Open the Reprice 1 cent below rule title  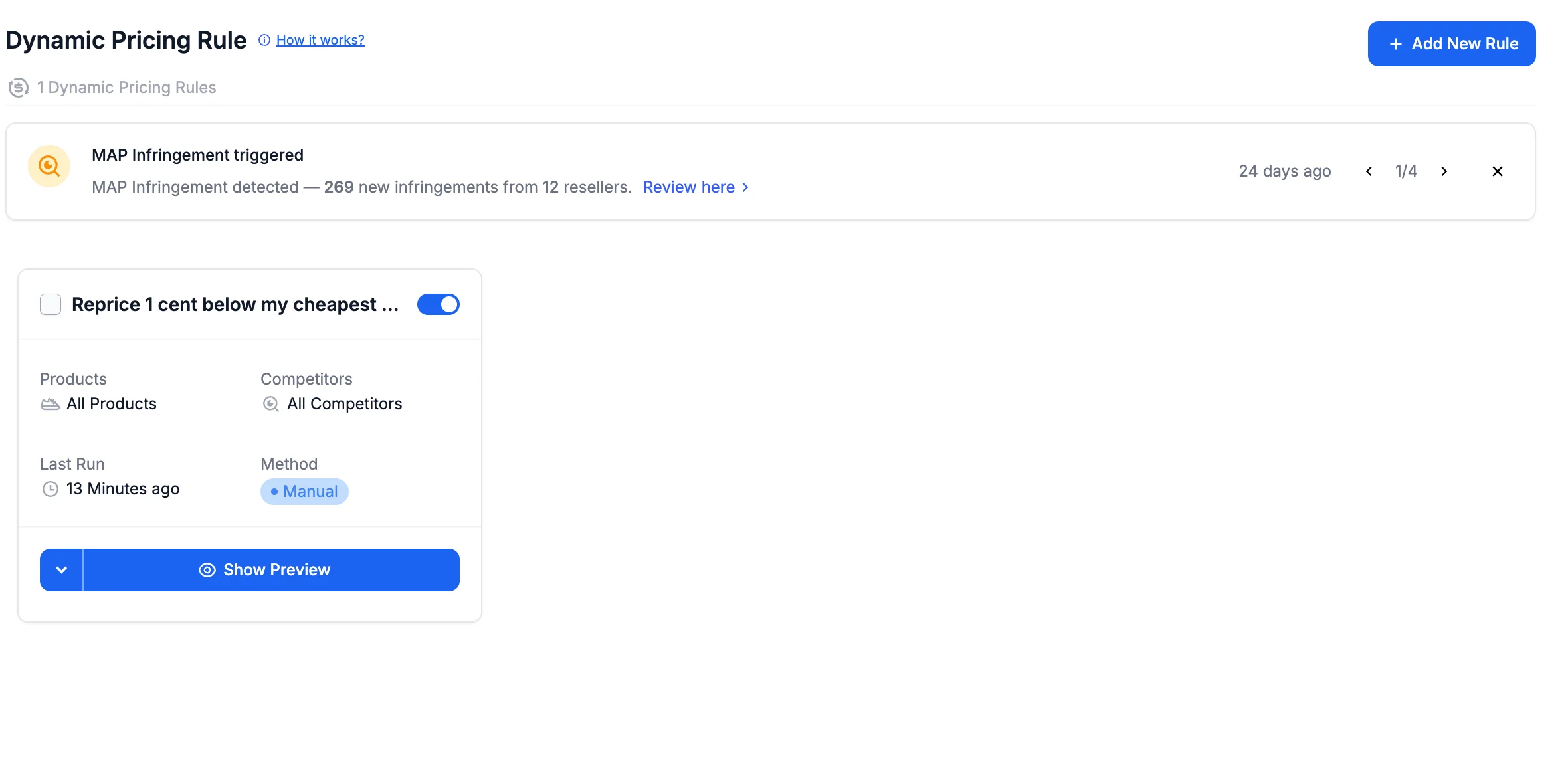tap(235, 304)
